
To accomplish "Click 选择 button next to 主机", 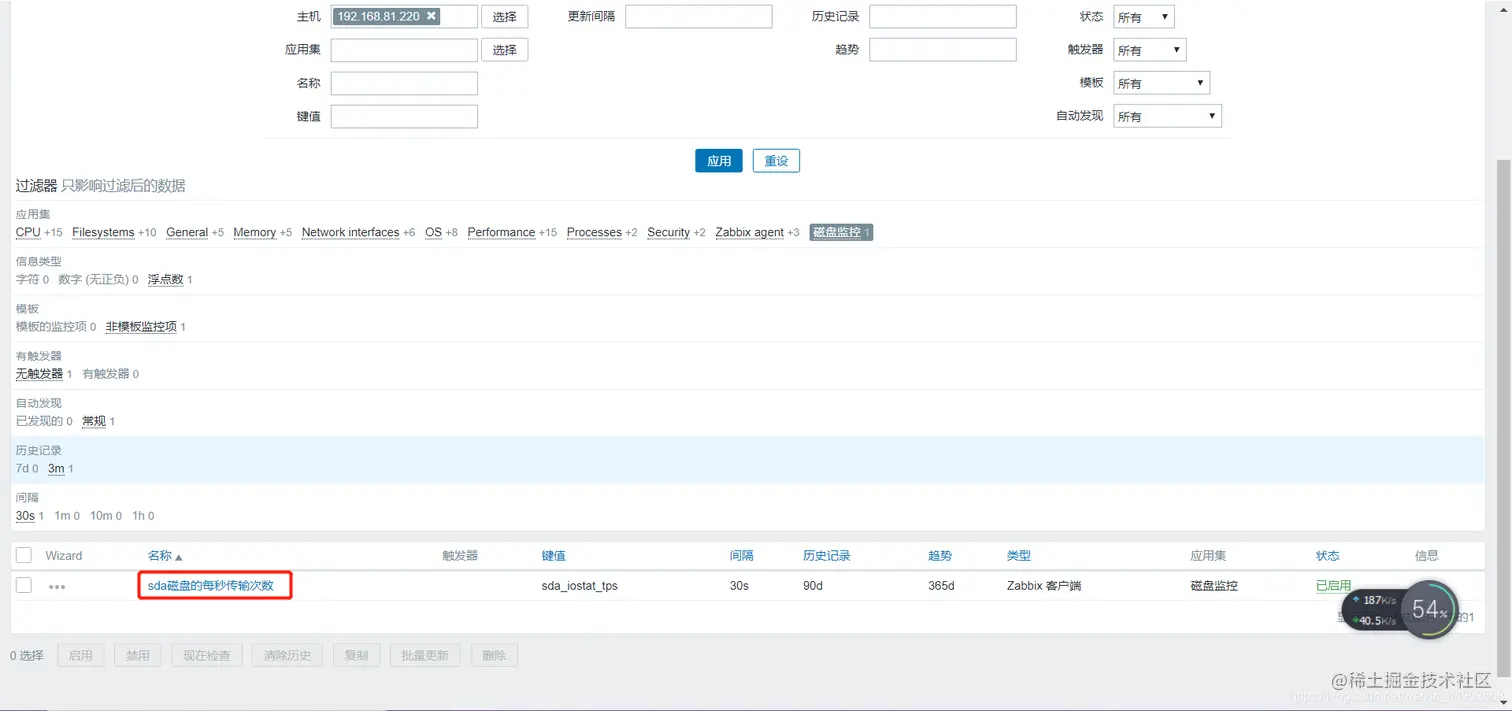I will [505, 17].
